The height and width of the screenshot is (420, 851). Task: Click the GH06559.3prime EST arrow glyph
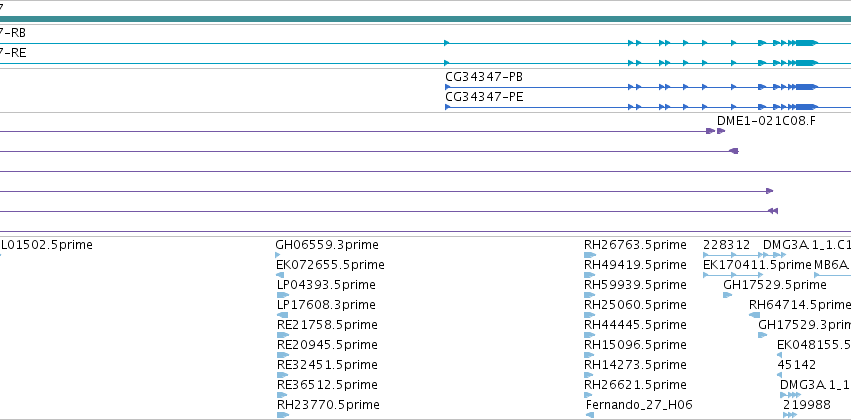tap(278, 254)
